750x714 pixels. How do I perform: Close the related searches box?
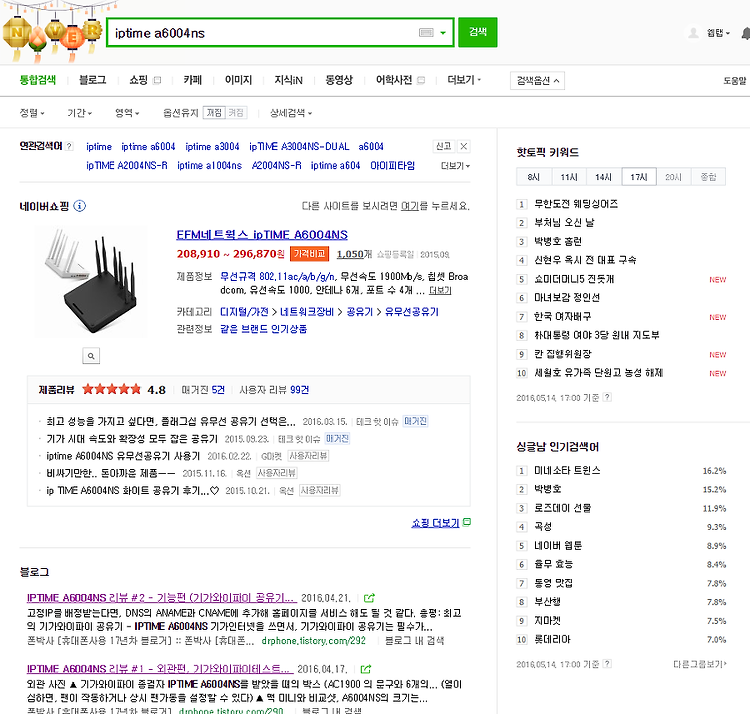[463, 146]
